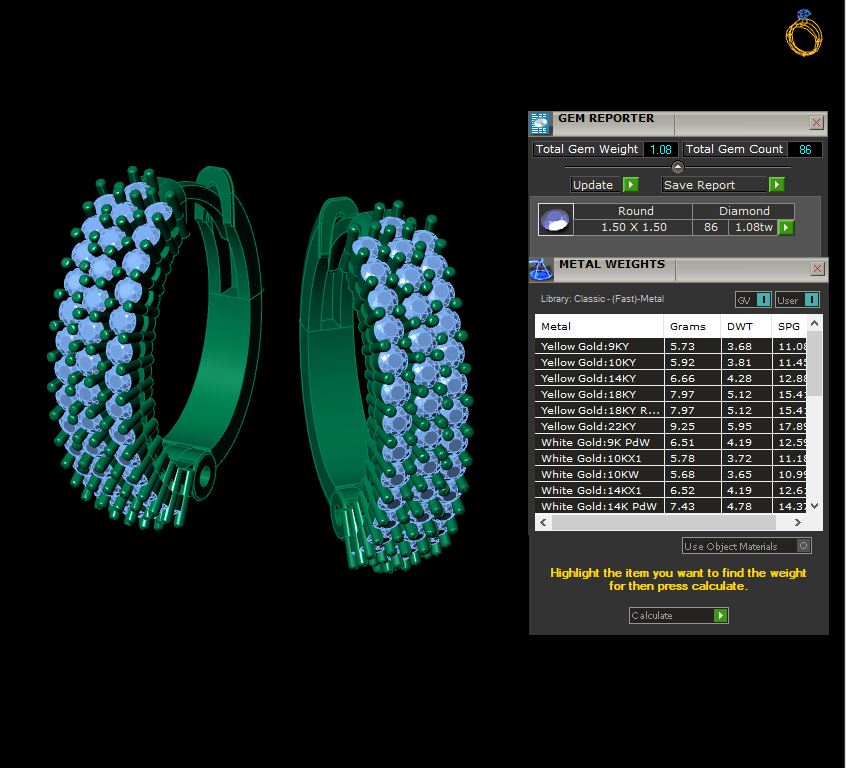Image resolution: width=846 pixels, height=768 pixels.
Task: Select Yellow Gold:14KY row
Action: [x=671, y=378]
